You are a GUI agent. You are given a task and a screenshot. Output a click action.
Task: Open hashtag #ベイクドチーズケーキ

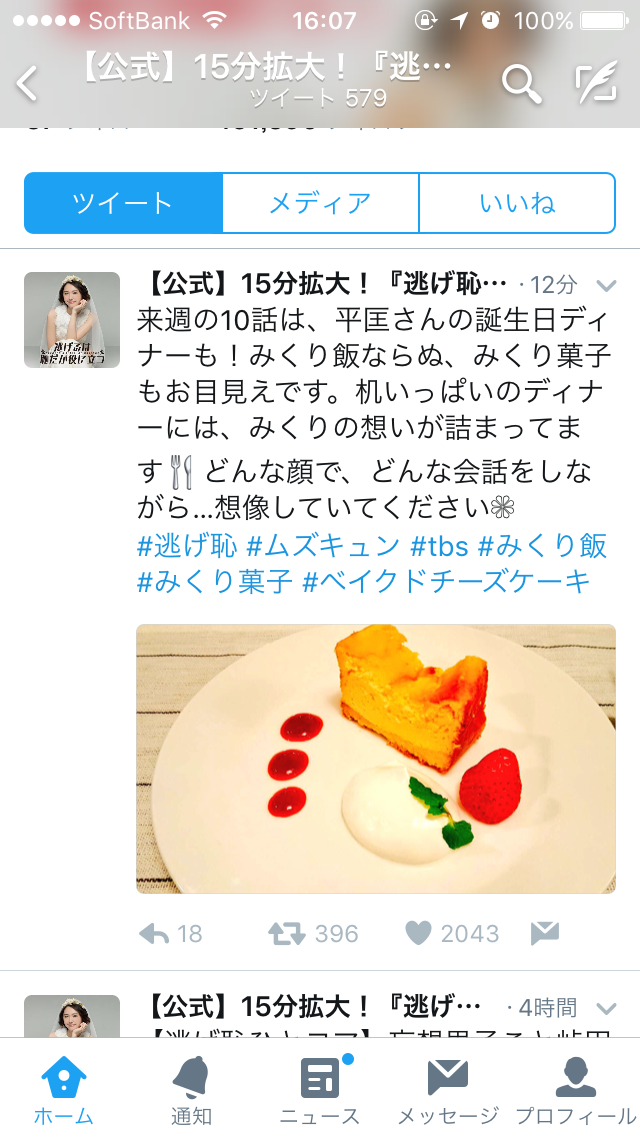coord(446,582)
